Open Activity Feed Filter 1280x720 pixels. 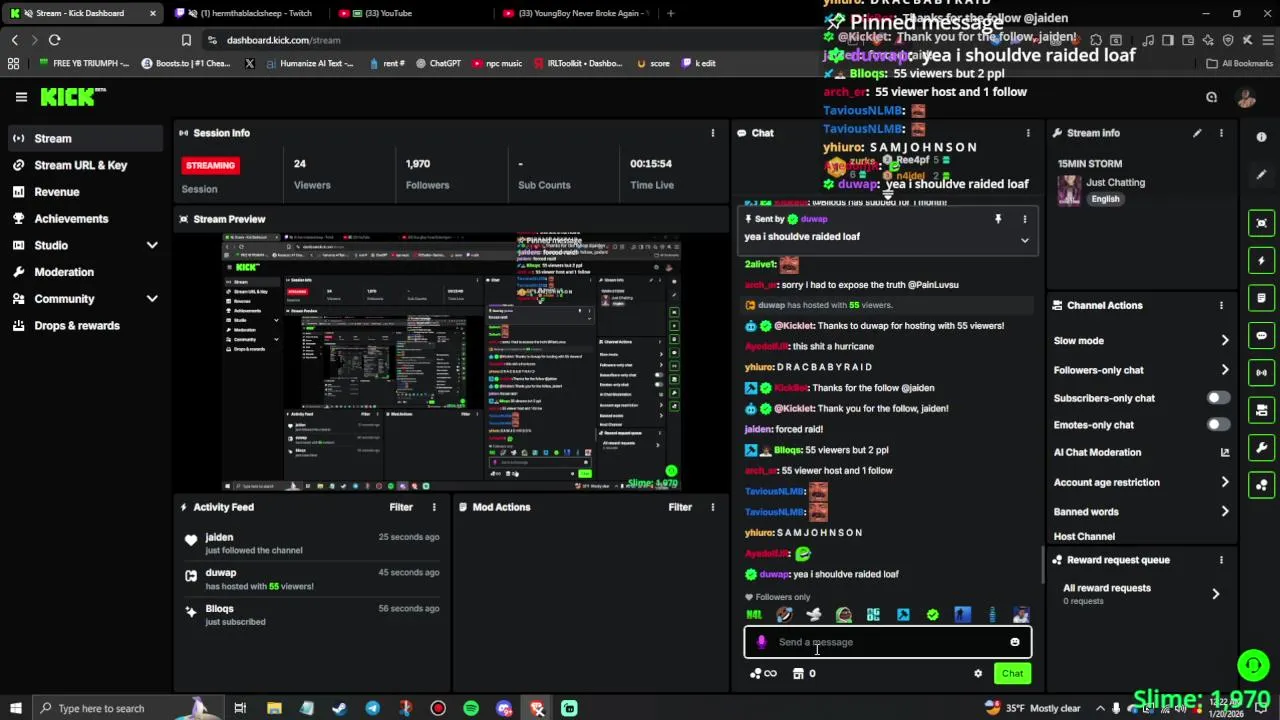(401, 507)
